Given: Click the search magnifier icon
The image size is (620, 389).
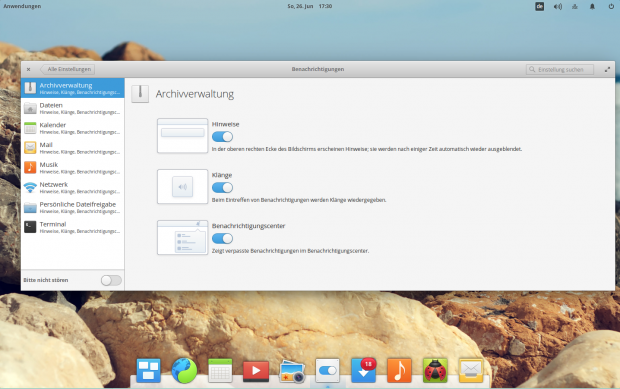Looking at the screenshot, I should [532, 70].
